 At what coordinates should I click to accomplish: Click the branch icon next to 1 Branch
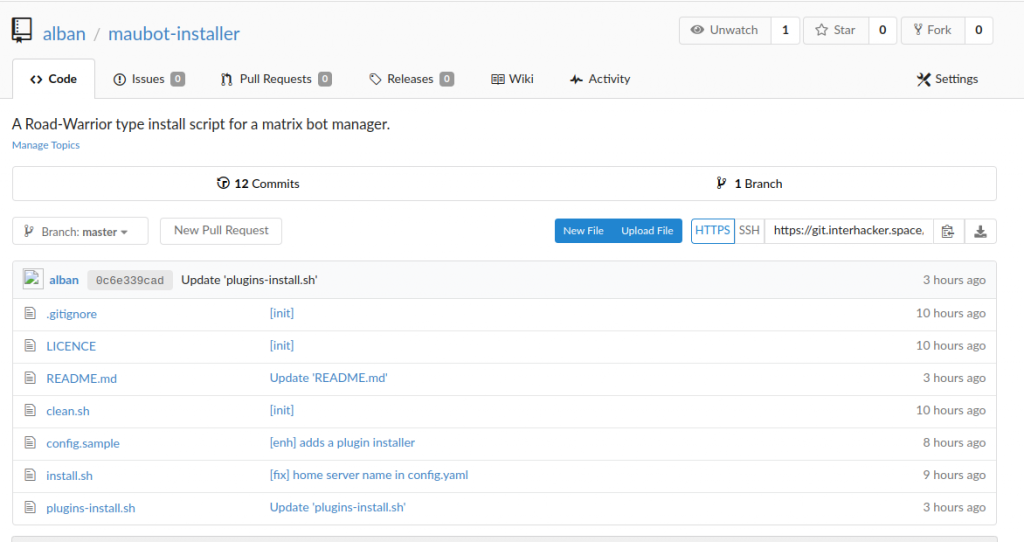[x=721, y=183]
